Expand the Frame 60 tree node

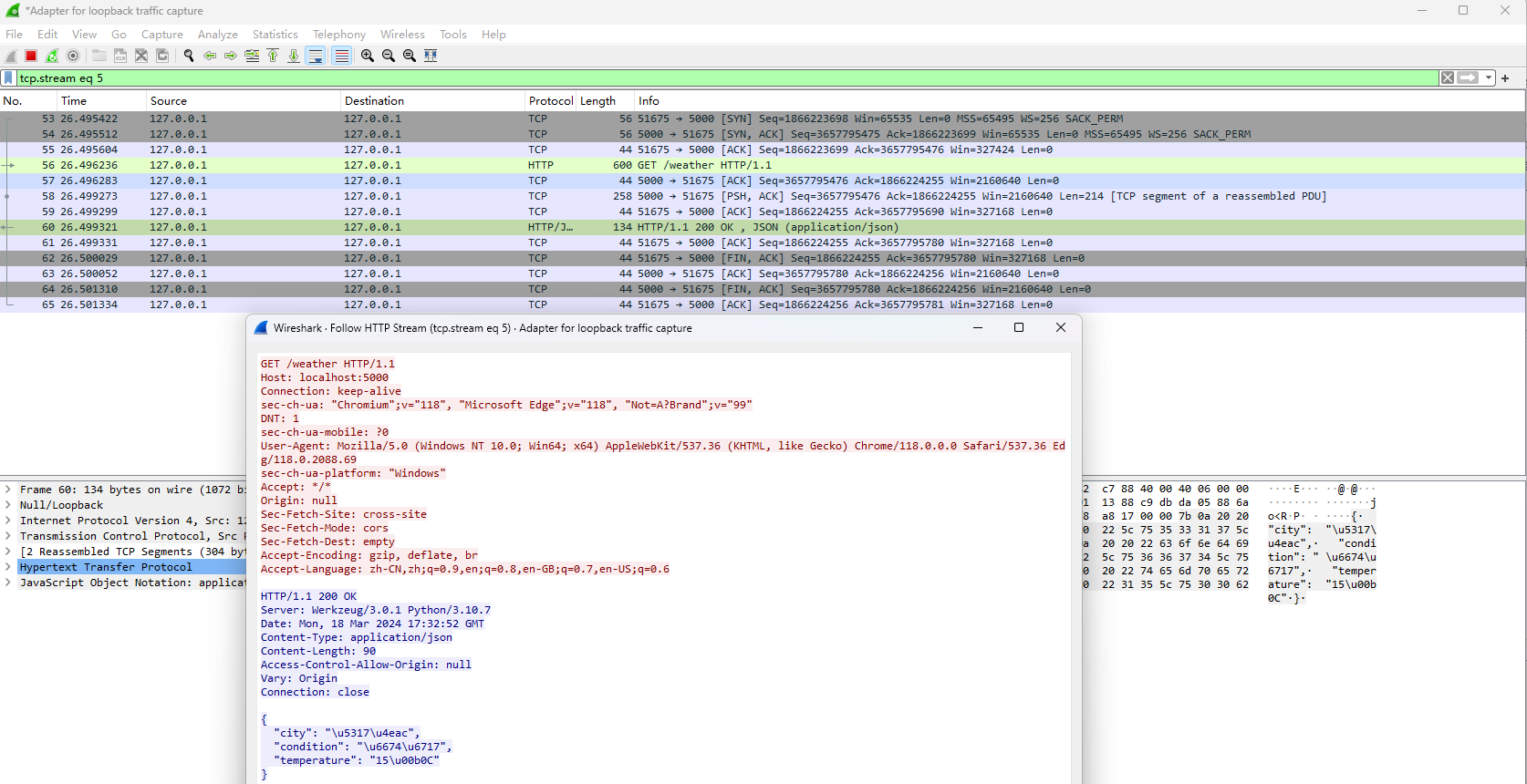click(8, 490)
